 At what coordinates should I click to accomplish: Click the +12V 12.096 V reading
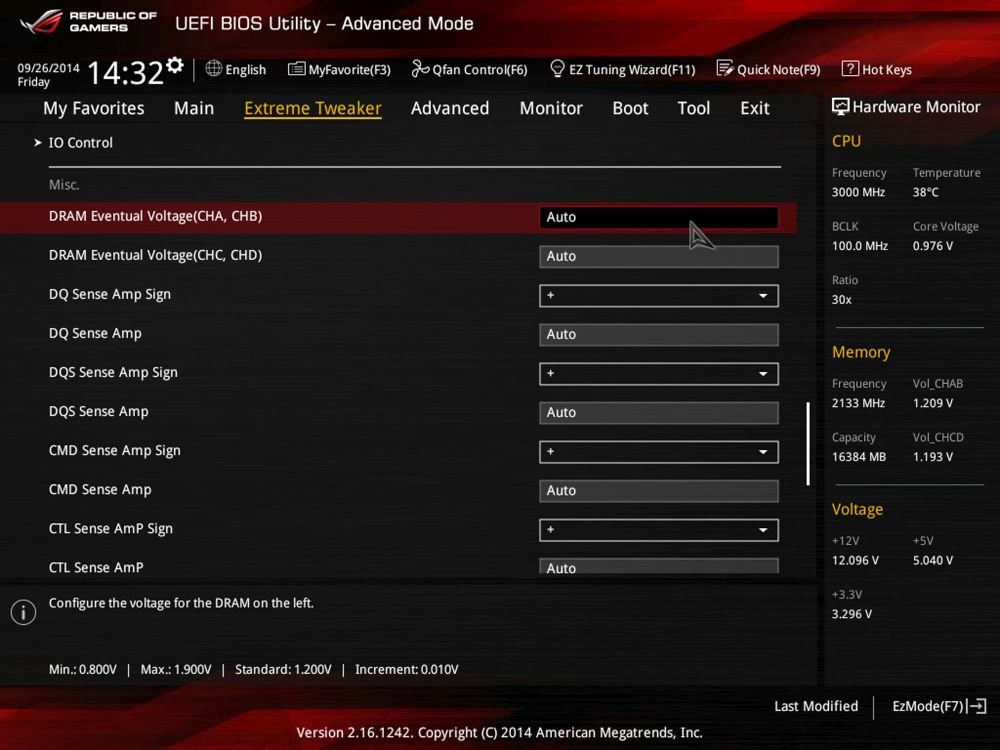point(855,561)
